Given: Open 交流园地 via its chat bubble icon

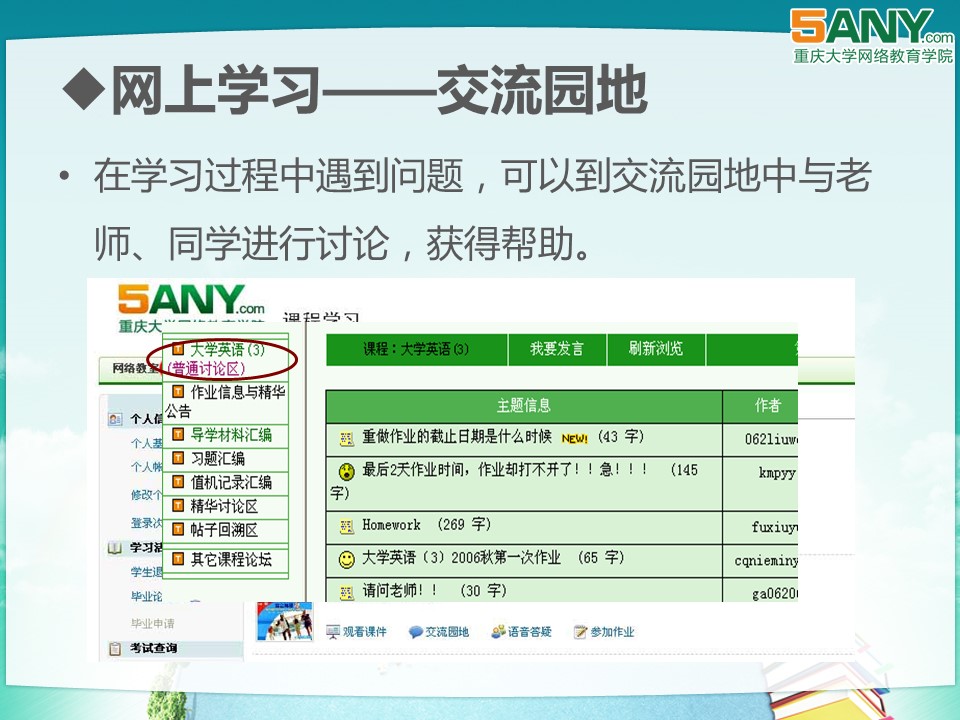Looking at the screenshot, I should coord(416,632).
